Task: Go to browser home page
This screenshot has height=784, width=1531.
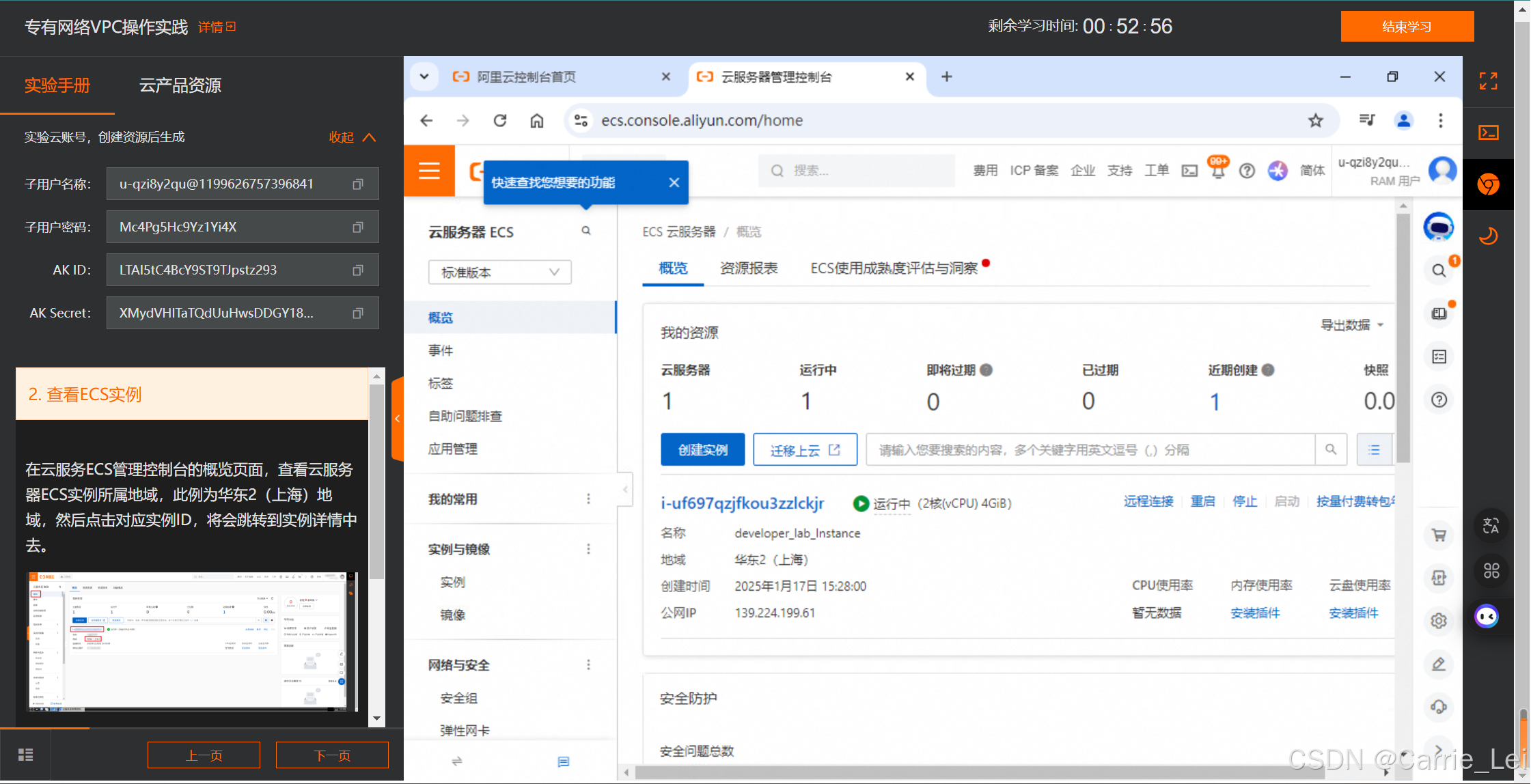Action: point(537,121)
